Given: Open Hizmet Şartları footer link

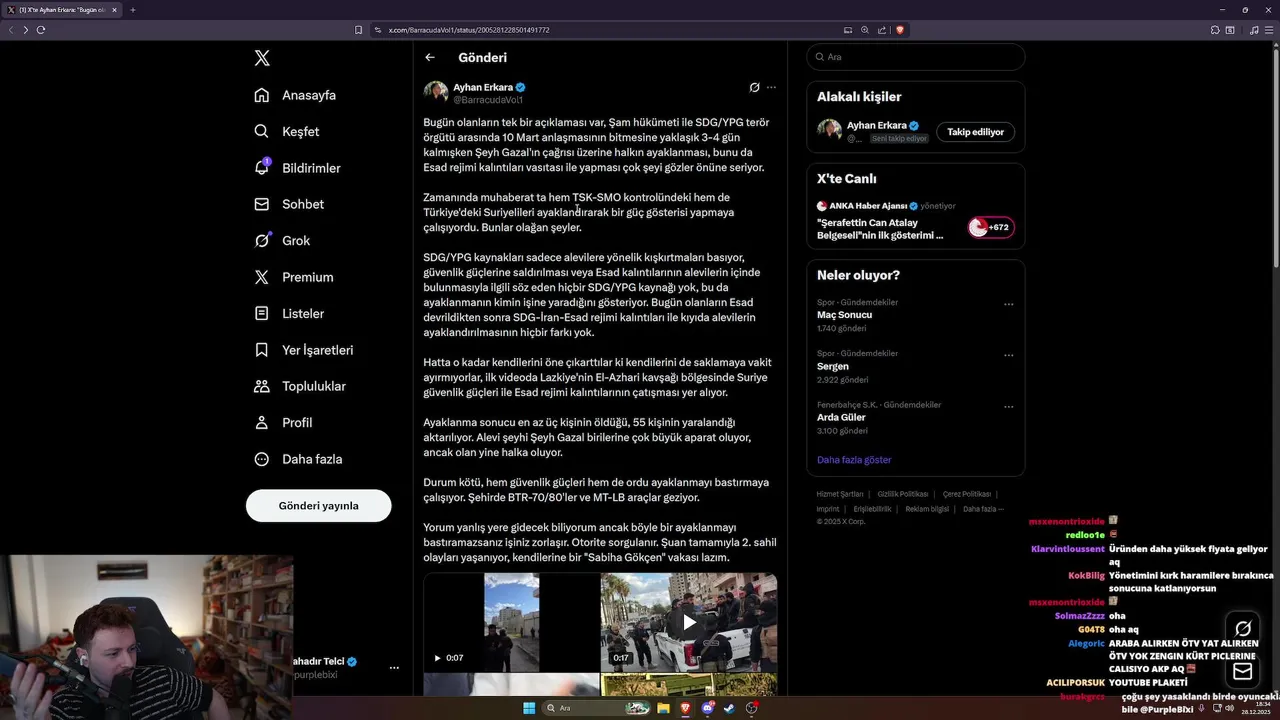Looking at the screenshot, I should click(840, 494).
